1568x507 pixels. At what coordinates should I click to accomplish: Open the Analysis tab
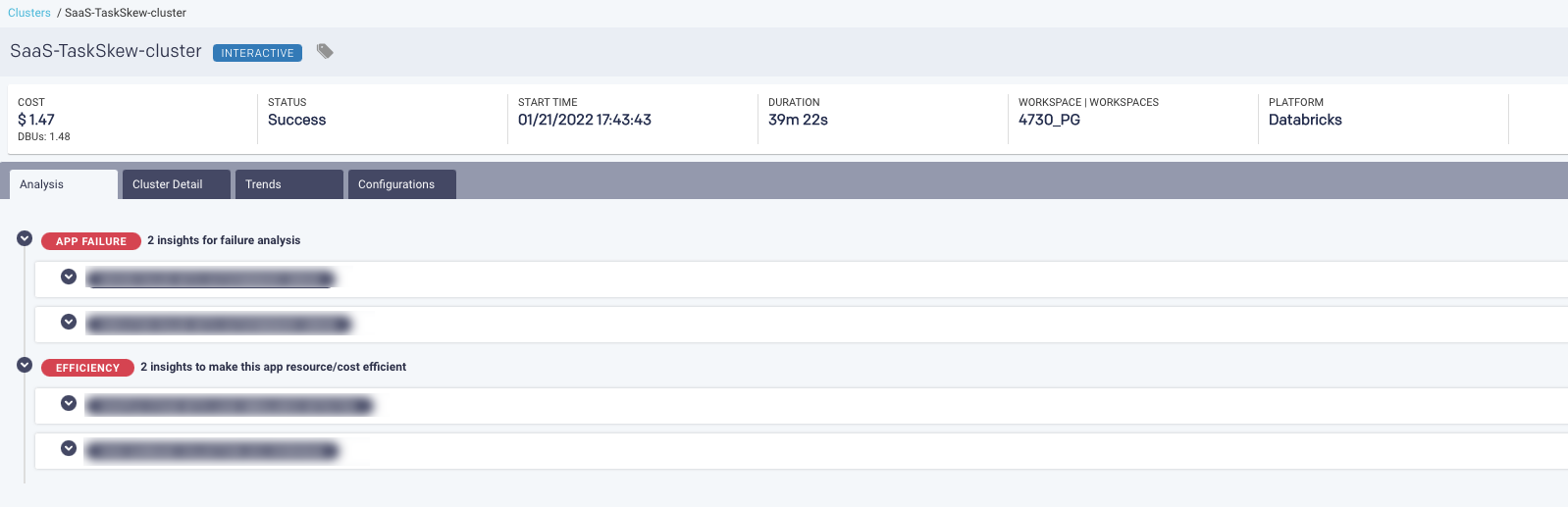click(63, 184)
